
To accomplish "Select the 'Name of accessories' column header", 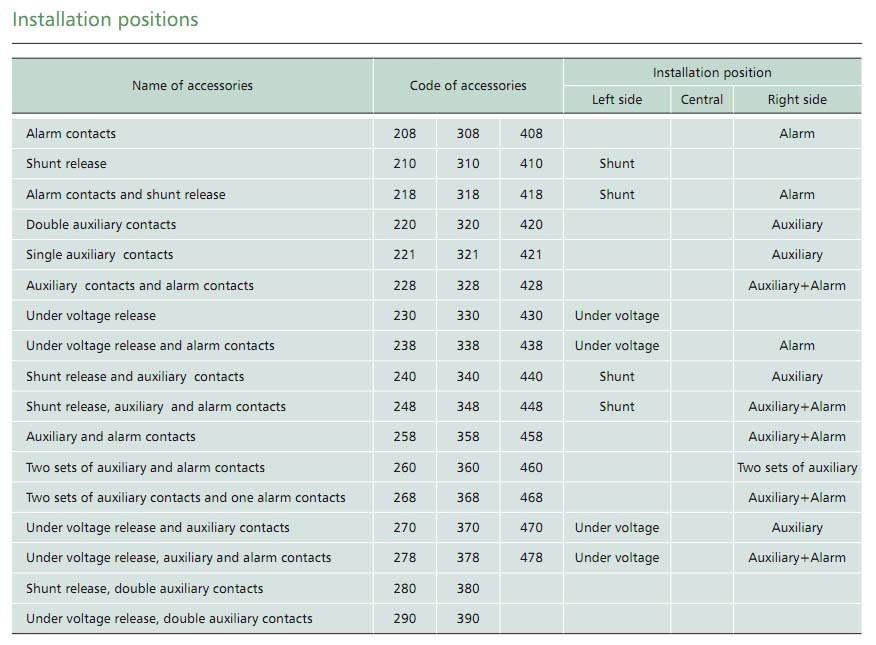I will 192,85.
